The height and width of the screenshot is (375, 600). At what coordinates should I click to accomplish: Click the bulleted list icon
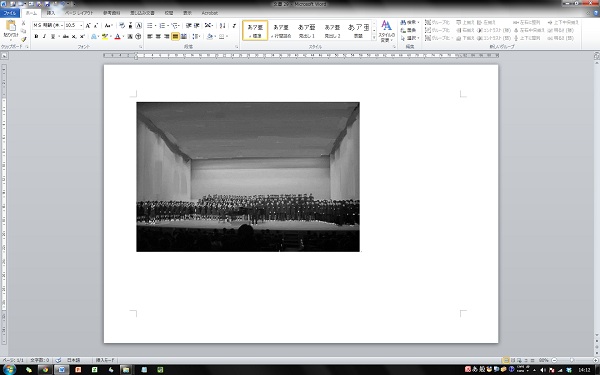tap(150, 26)
